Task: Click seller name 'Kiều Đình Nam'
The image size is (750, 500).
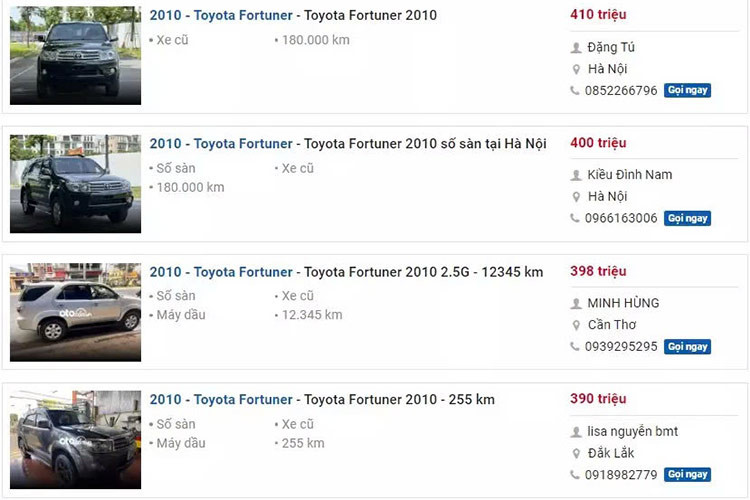Action: (x=629, y=175)
